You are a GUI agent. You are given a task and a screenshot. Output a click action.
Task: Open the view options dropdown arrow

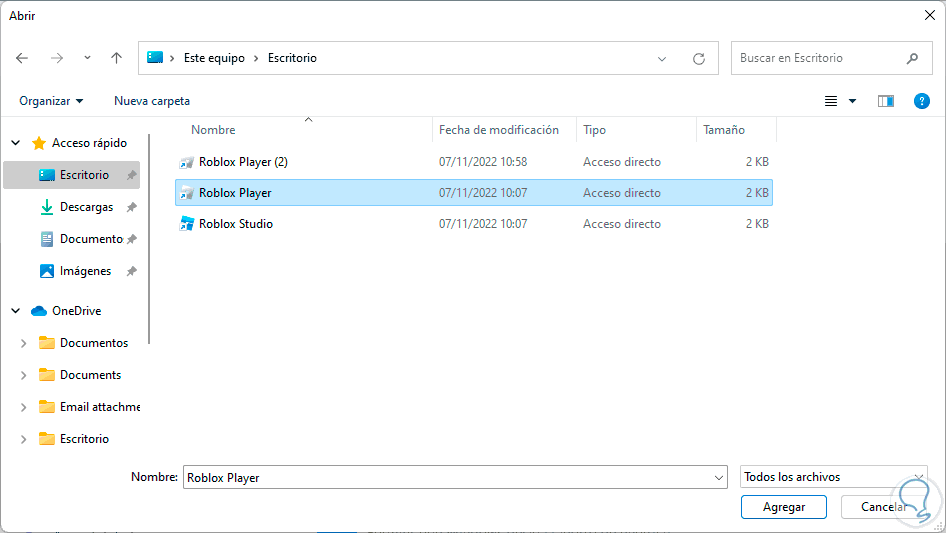pos(852,101)
